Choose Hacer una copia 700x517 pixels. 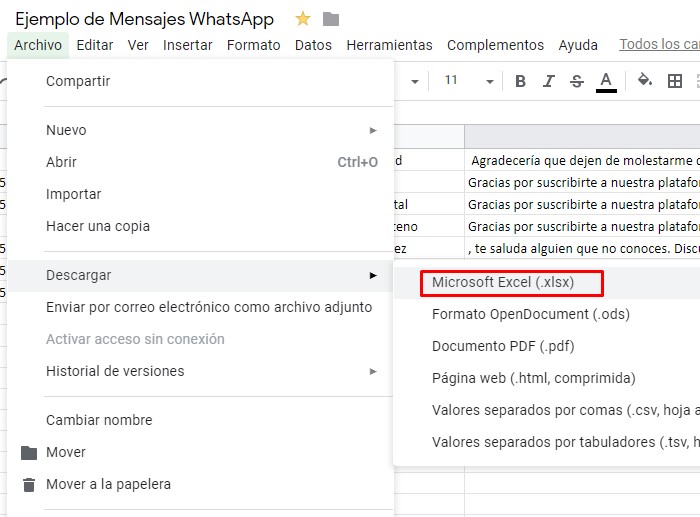tap(201, 226)
